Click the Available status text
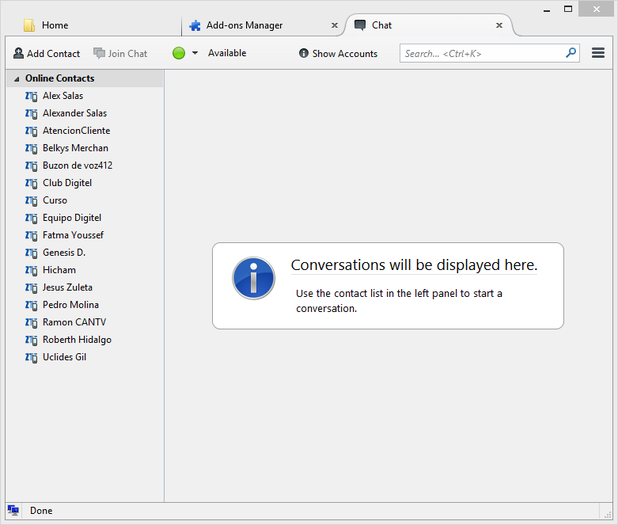The height and width of the screenshot is (525, 618). (227, 53)
